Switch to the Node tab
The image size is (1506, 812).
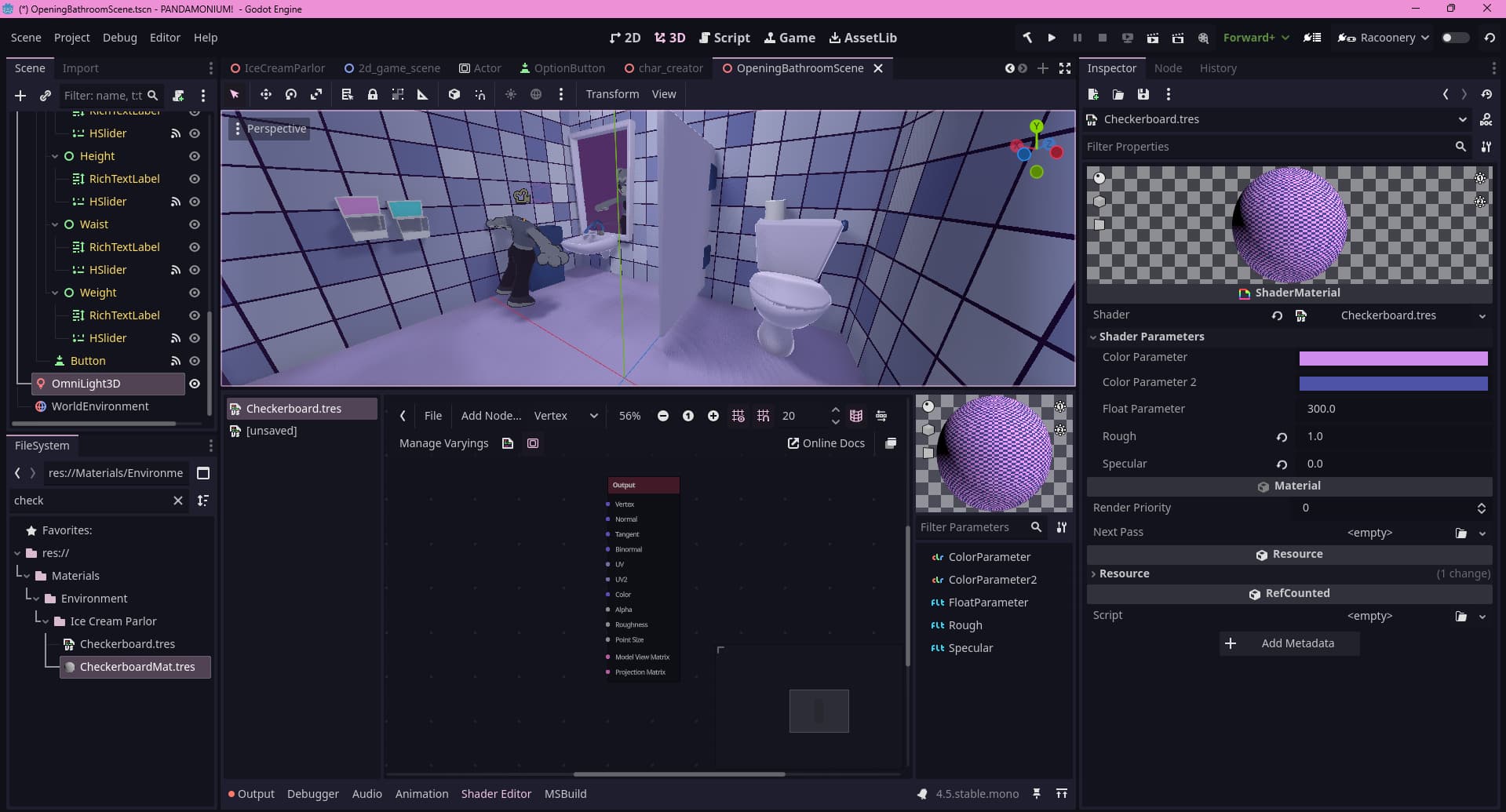(1168, 68)
